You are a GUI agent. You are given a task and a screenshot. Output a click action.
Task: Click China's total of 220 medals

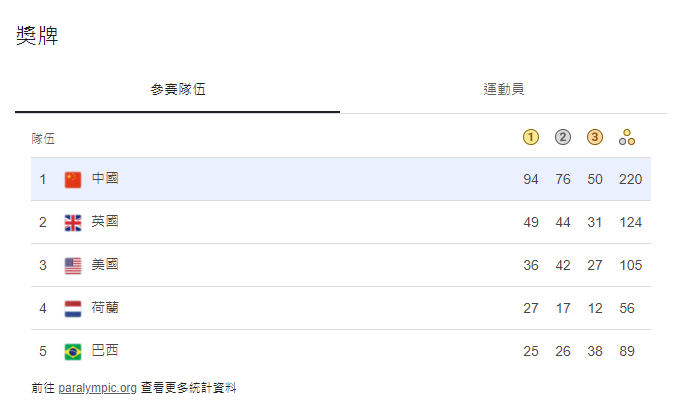(630, 180)
